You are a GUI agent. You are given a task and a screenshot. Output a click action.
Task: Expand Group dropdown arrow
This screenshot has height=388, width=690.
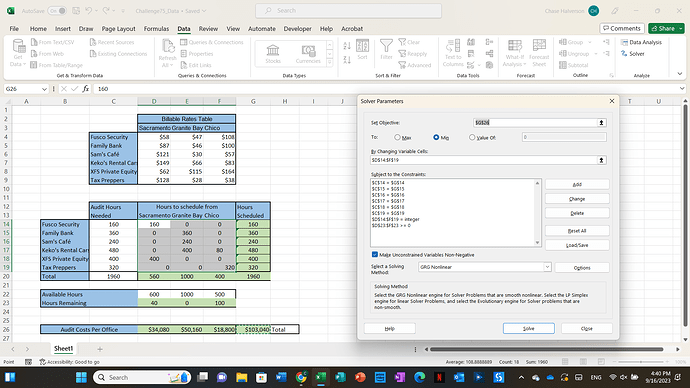590,42
